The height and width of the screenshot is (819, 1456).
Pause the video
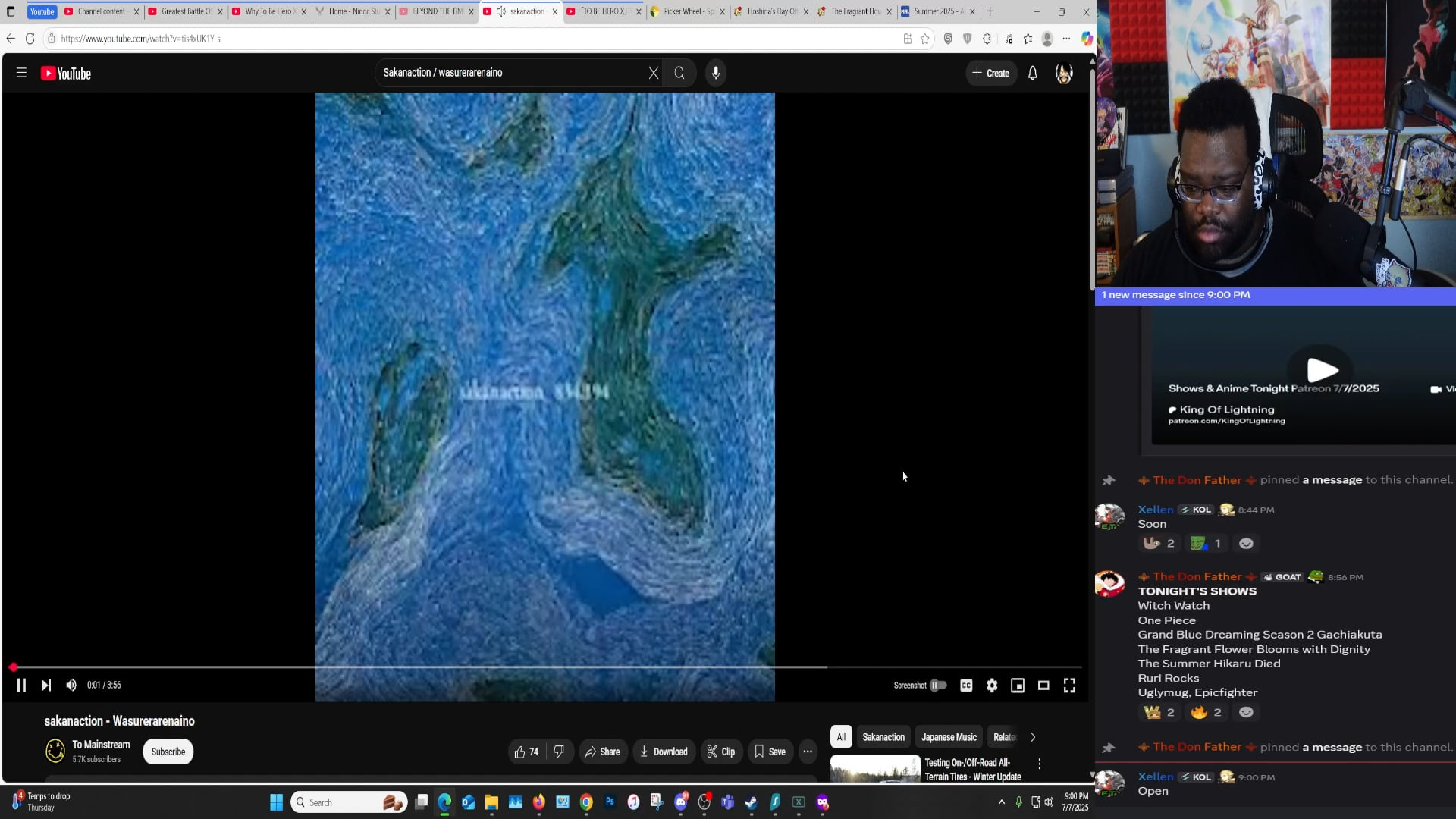click(21, 686)
